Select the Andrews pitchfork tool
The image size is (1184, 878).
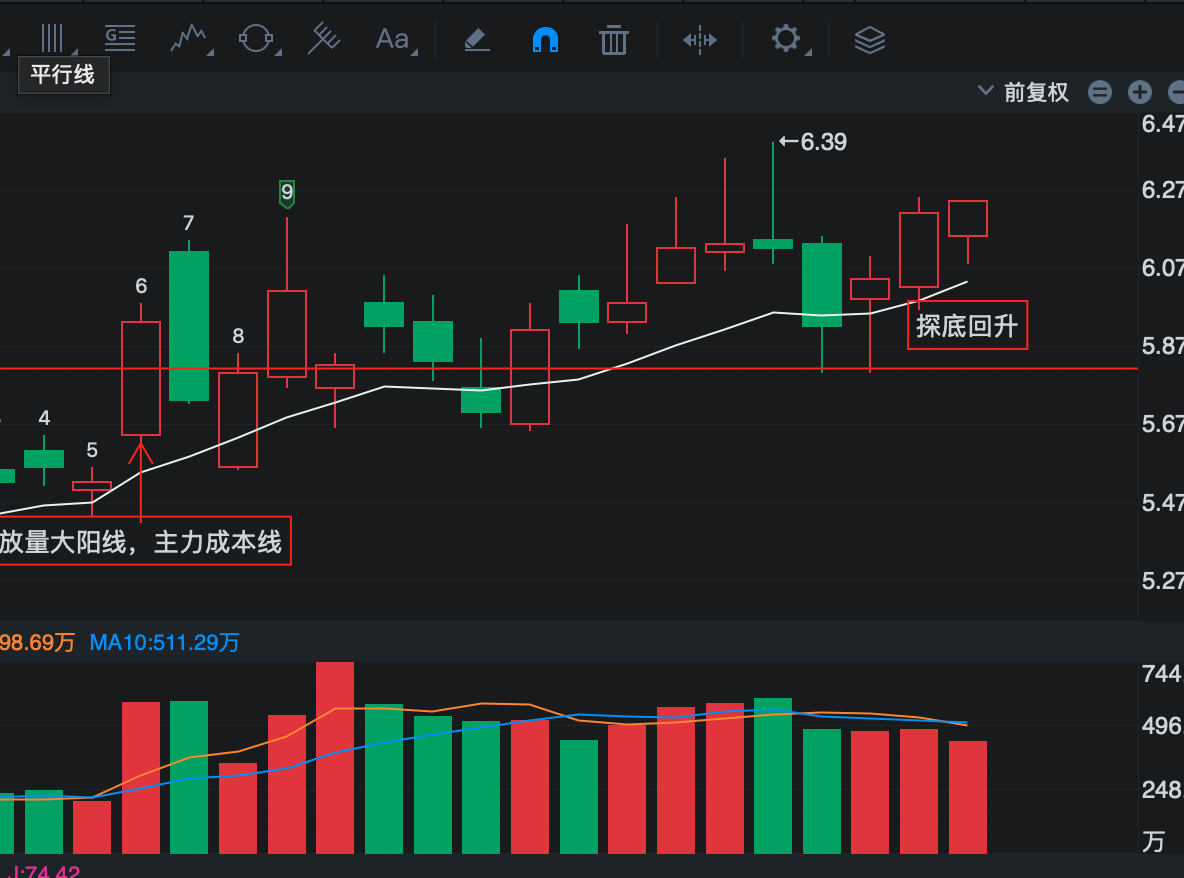pyautogui.click(x=323, y=39)
